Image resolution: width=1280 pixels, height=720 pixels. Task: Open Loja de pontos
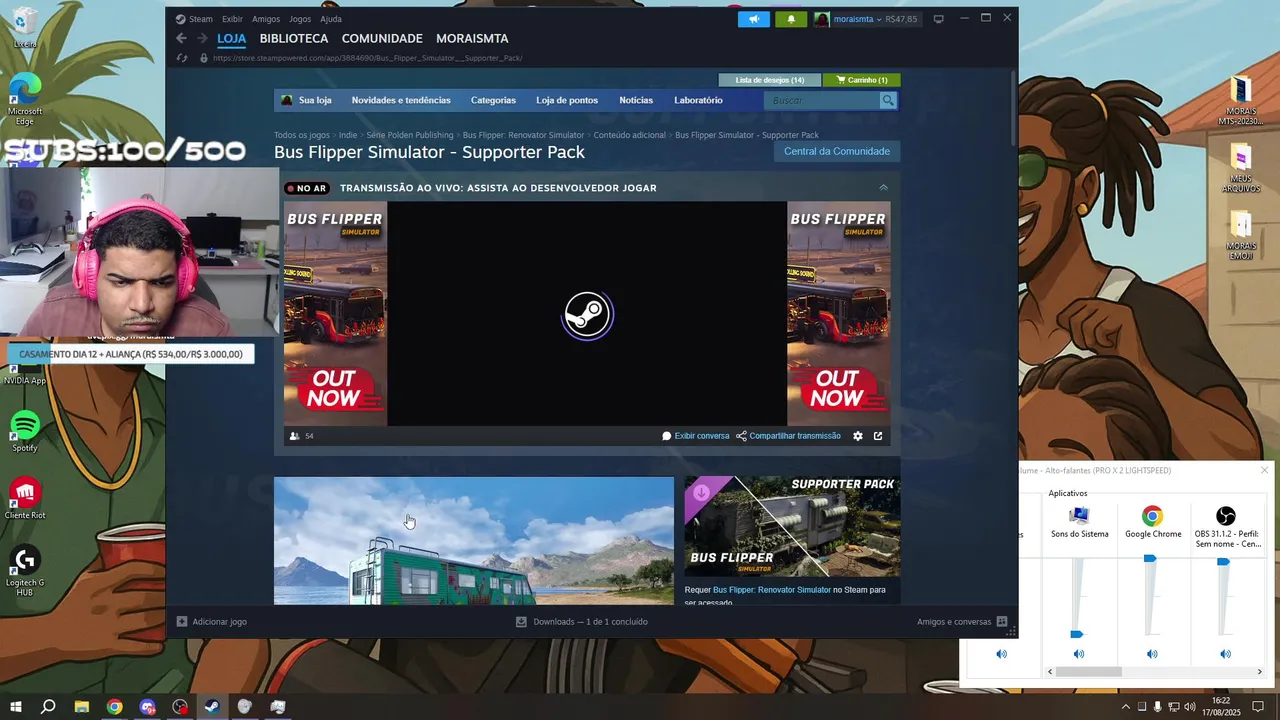[x=567, y=100]
